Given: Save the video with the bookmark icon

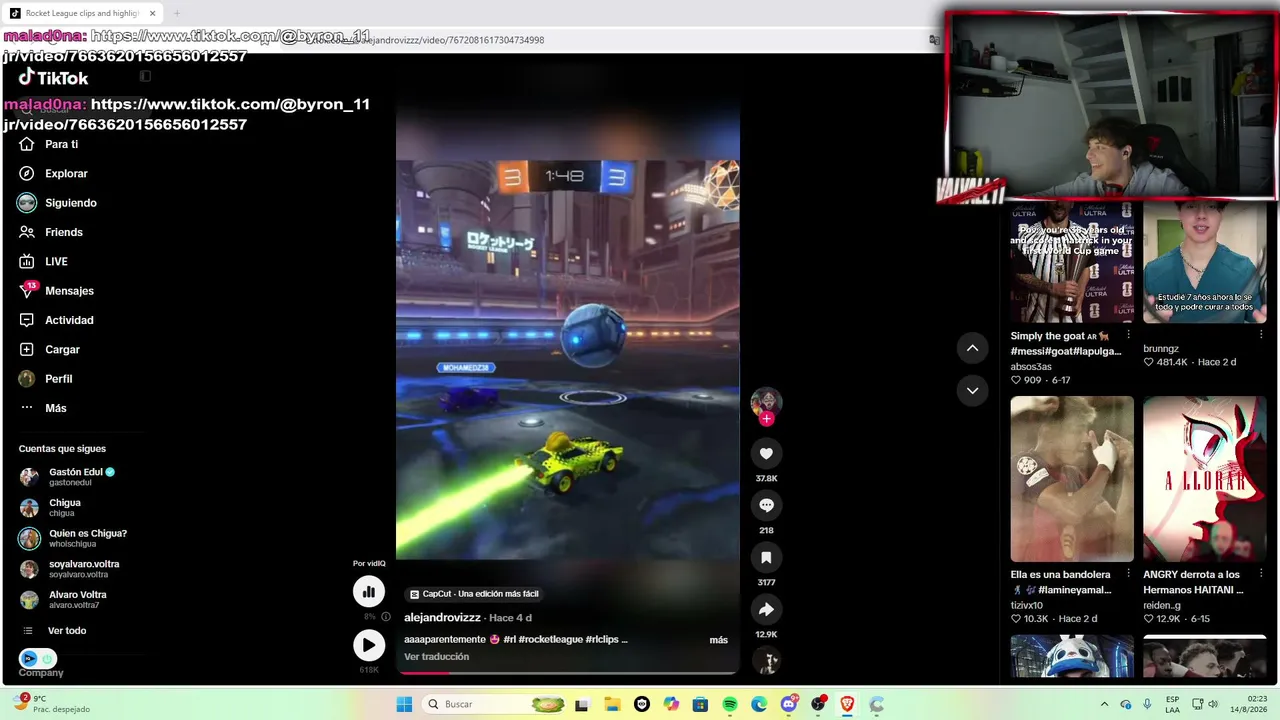Looking at the screenshot, I should [x=766, y=557].
